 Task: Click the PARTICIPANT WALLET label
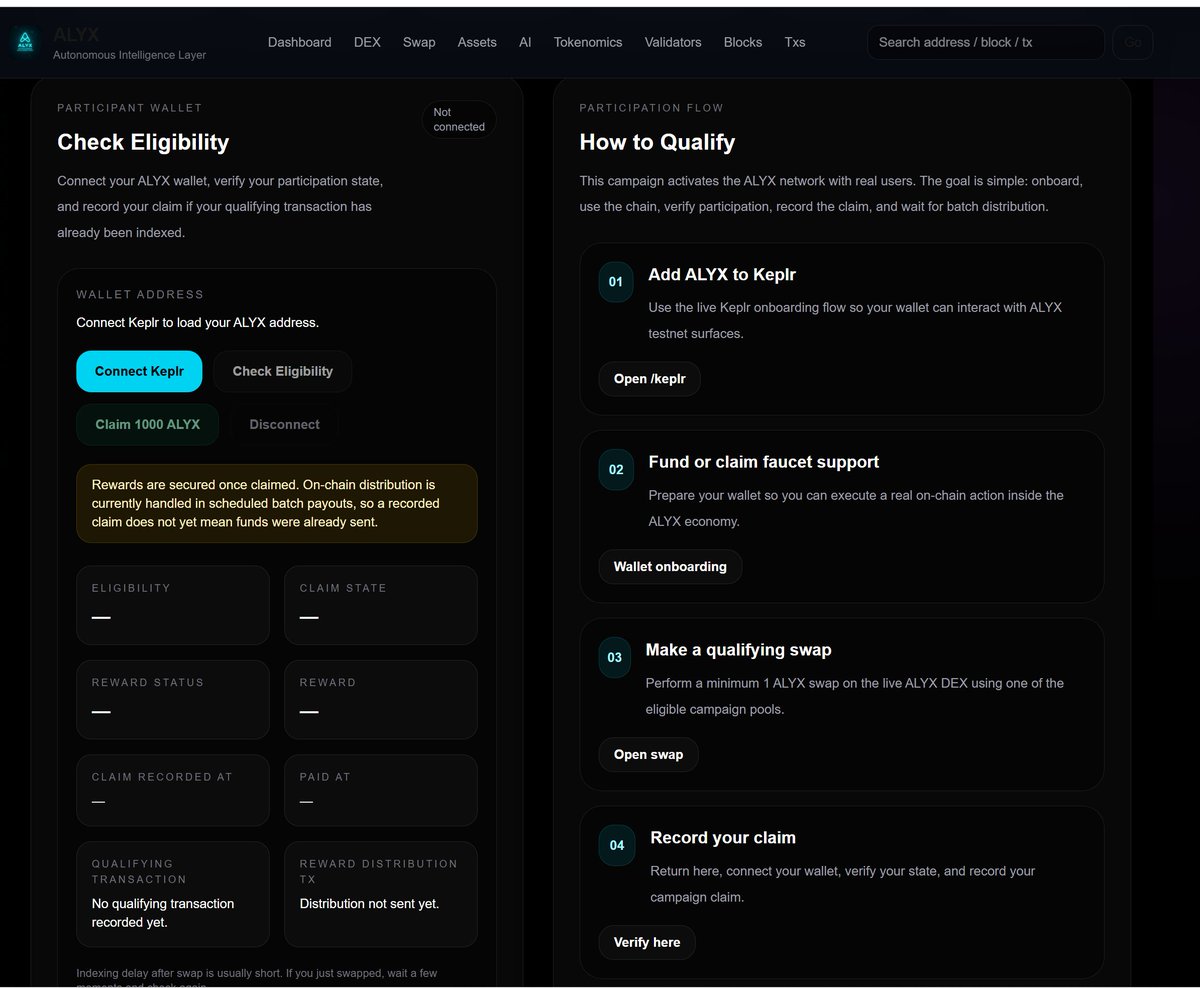click(x=129, y=107)
